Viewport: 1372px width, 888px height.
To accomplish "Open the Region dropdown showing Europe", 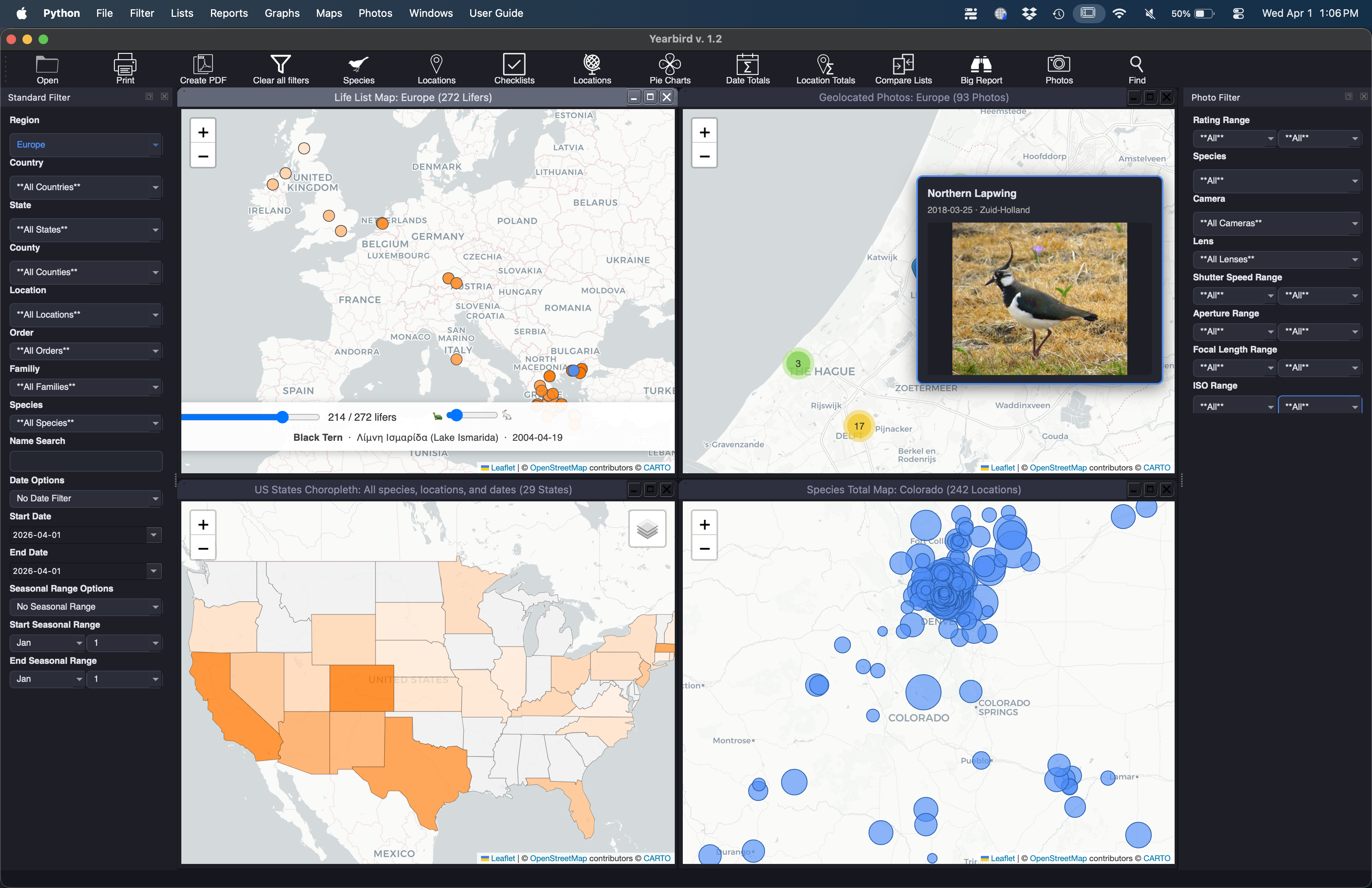I will coord(85,145).
